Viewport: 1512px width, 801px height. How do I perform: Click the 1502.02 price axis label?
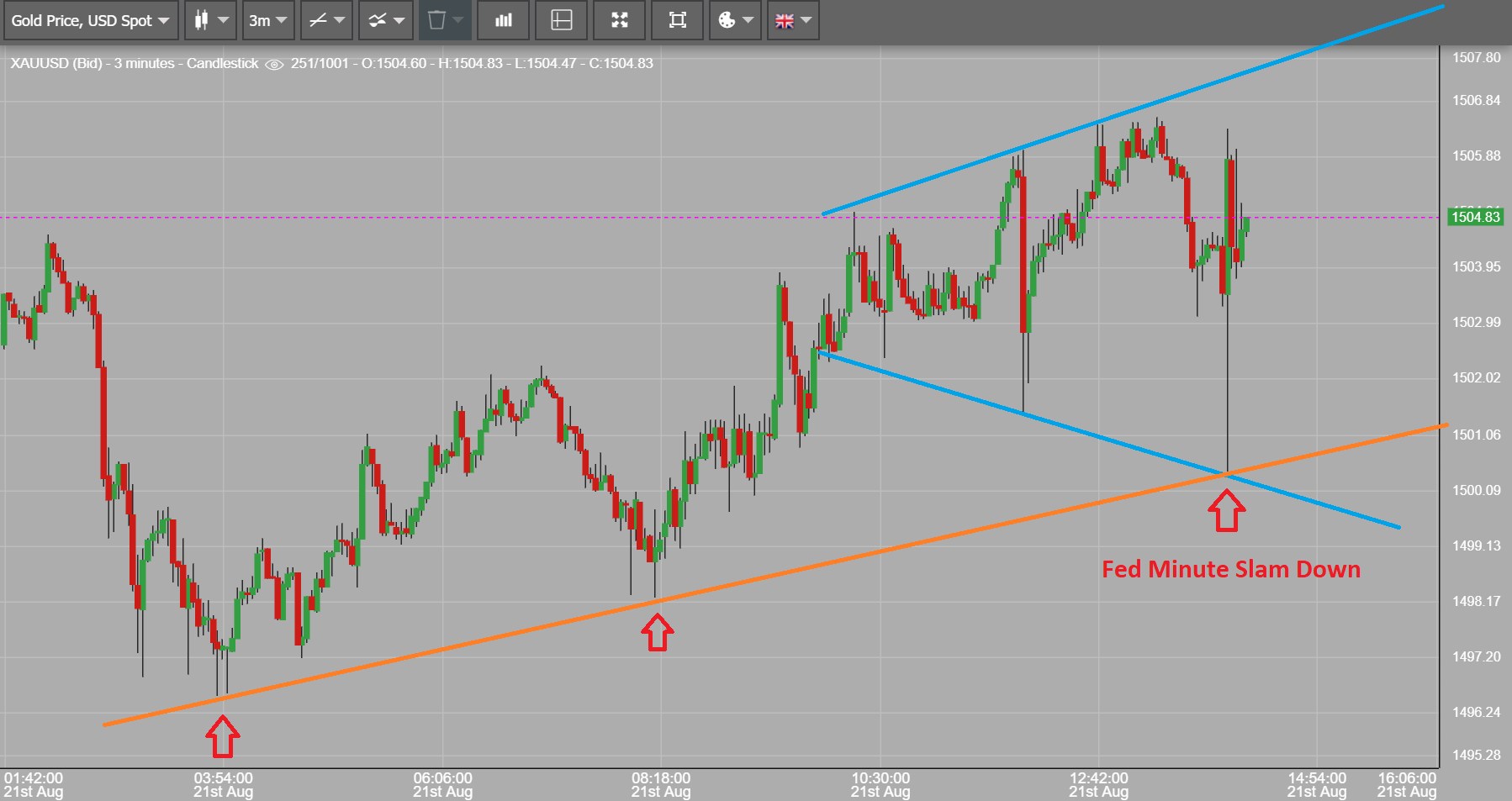[x=1476, y=377]
